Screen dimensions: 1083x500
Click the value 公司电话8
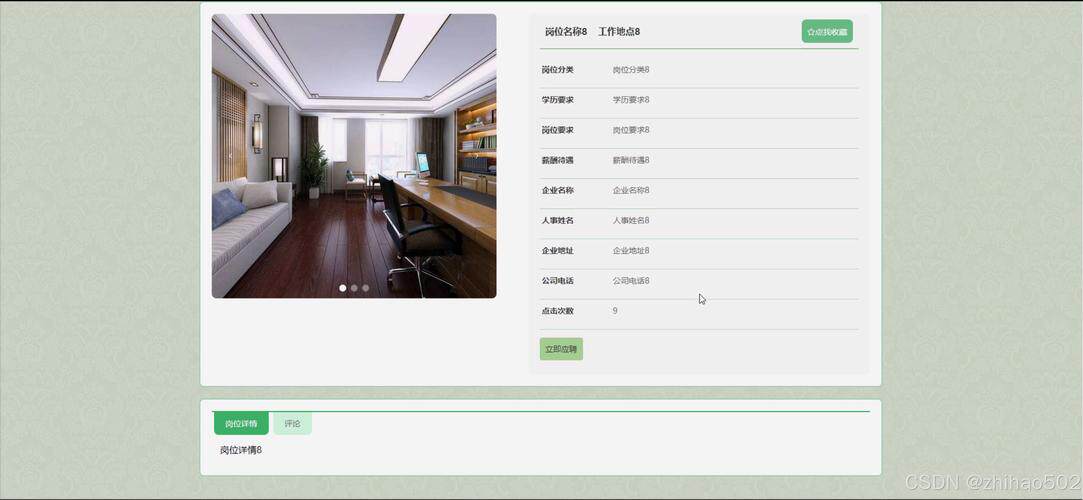click(x=631, y=281)
